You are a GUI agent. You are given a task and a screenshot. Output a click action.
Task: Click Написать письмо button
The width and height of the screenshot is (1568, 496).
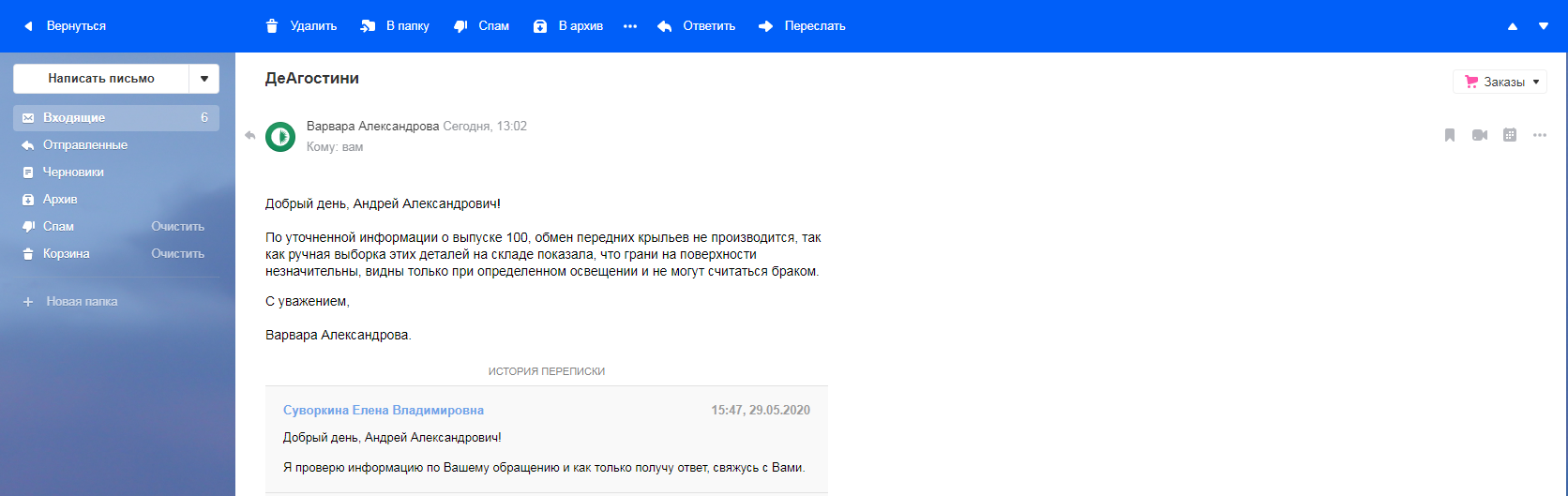[101, 79]
